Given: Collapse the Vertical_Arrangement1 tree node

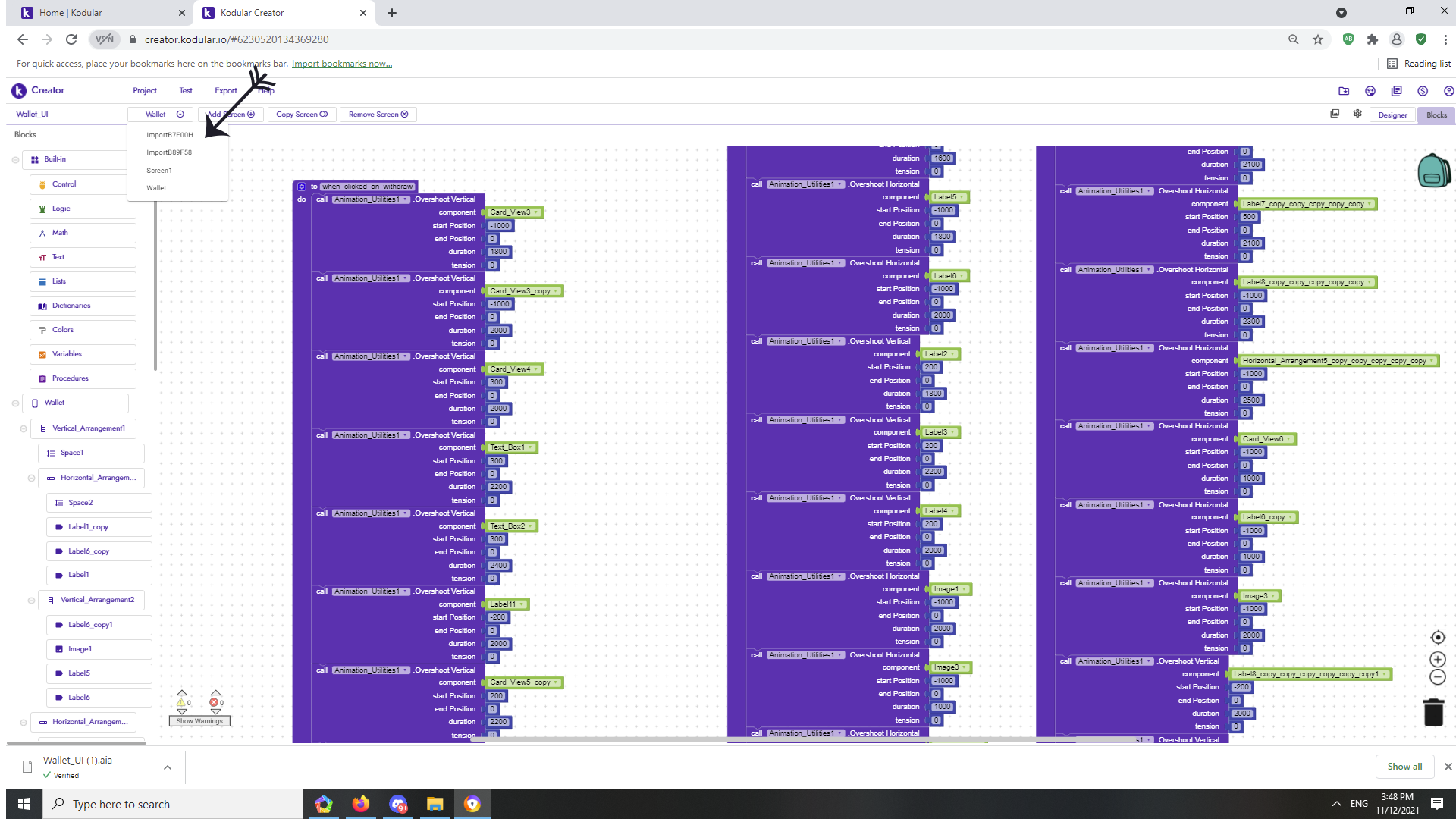Looking at the screenshot, I should click(24, 429).
